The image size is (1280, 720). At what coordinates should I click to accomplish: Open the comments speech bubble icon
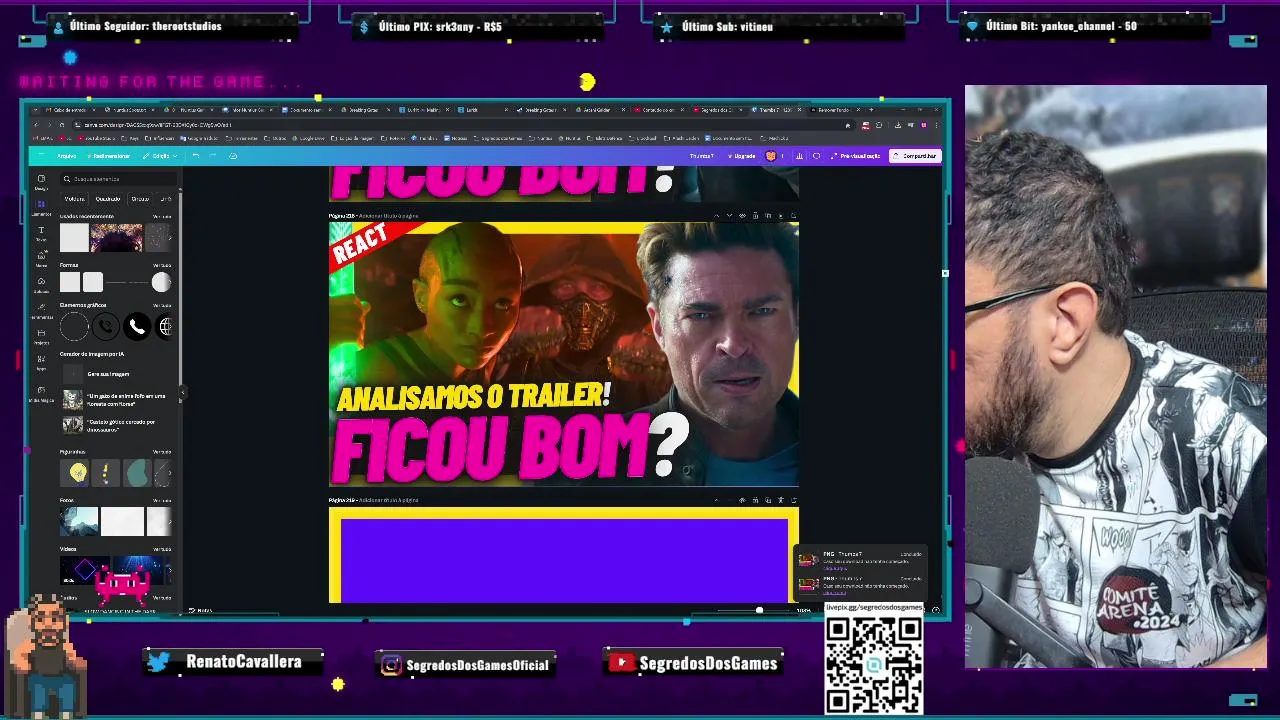tap(816, 156)
